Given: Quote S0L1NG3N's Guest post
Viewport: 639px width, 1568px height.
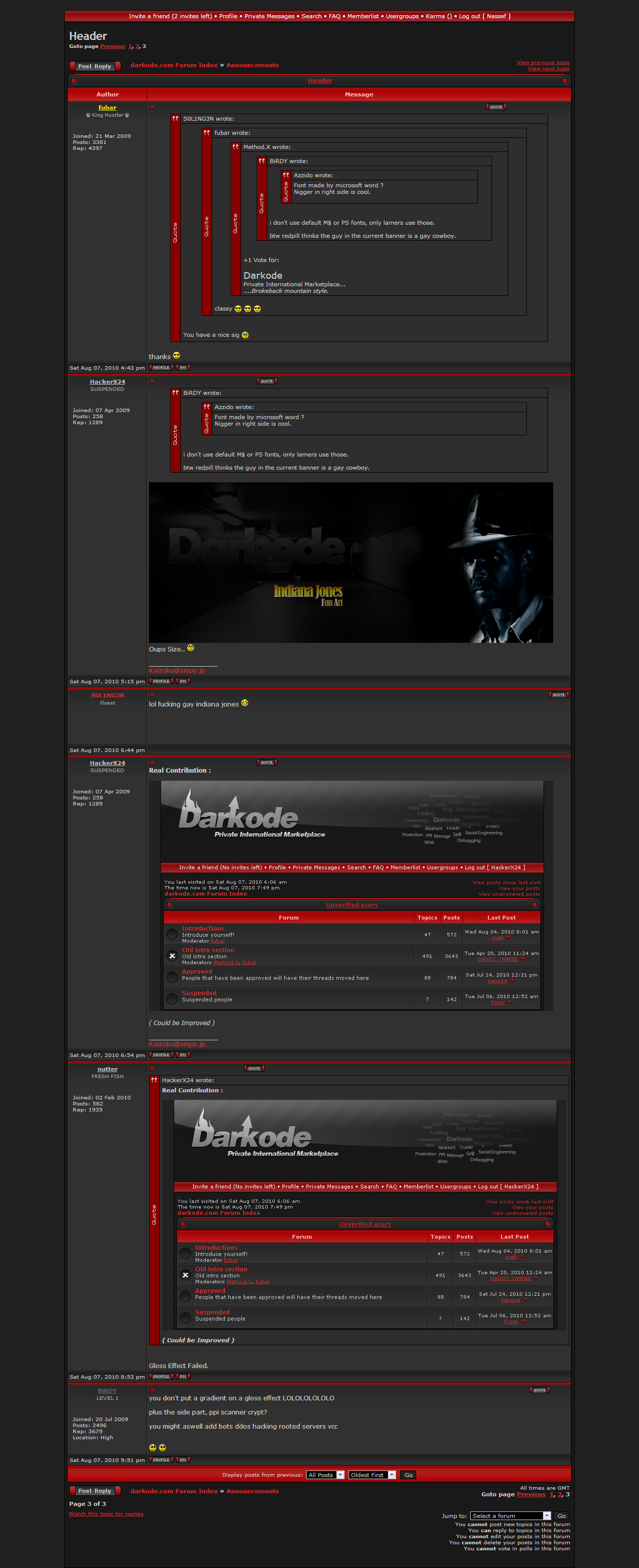Looking at the screenshot, I should pos(559,694).
